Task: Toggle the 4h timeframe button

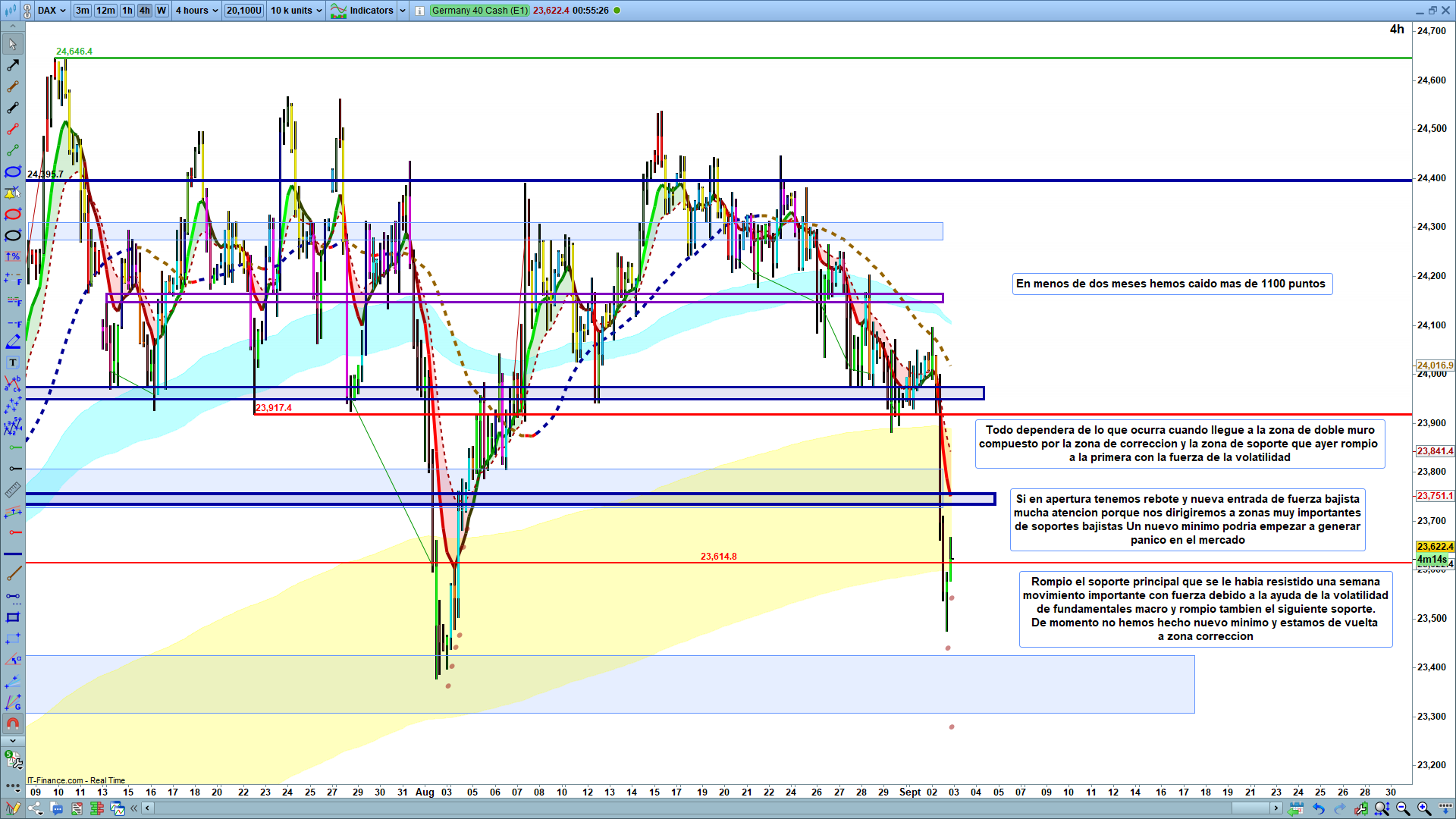Action: (x=144, y=11)
